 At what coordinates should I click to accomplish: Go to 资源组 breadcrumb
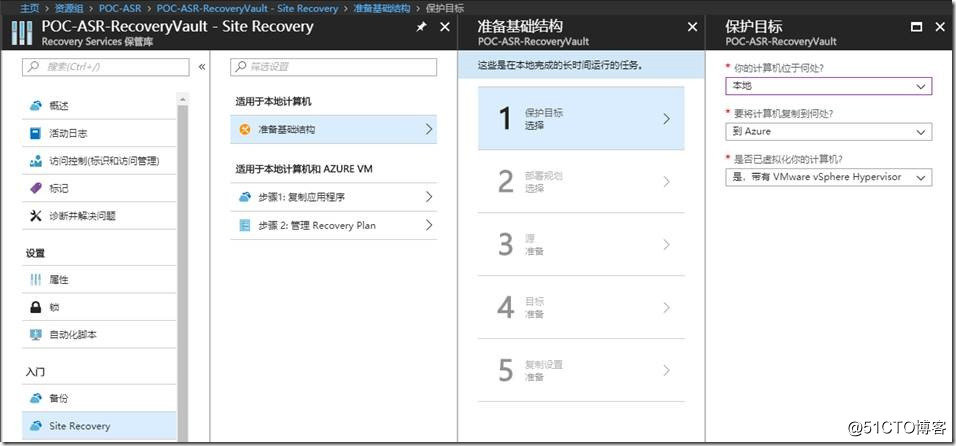point(70,8)
